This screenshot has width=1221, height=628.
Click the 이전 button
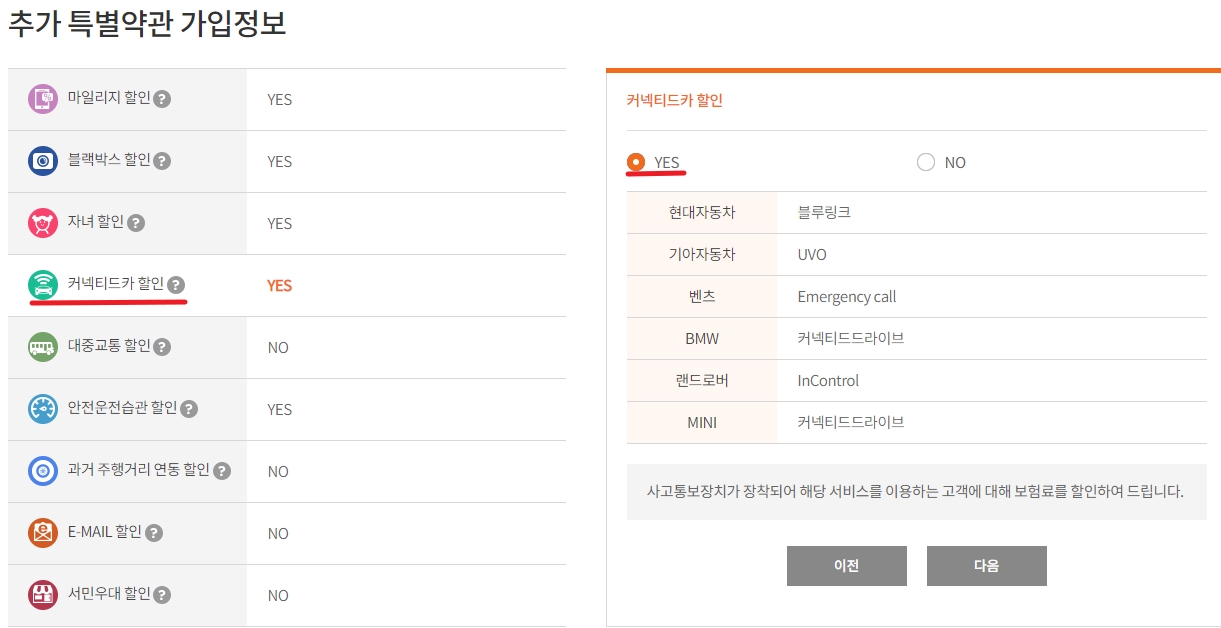(846, 565)
